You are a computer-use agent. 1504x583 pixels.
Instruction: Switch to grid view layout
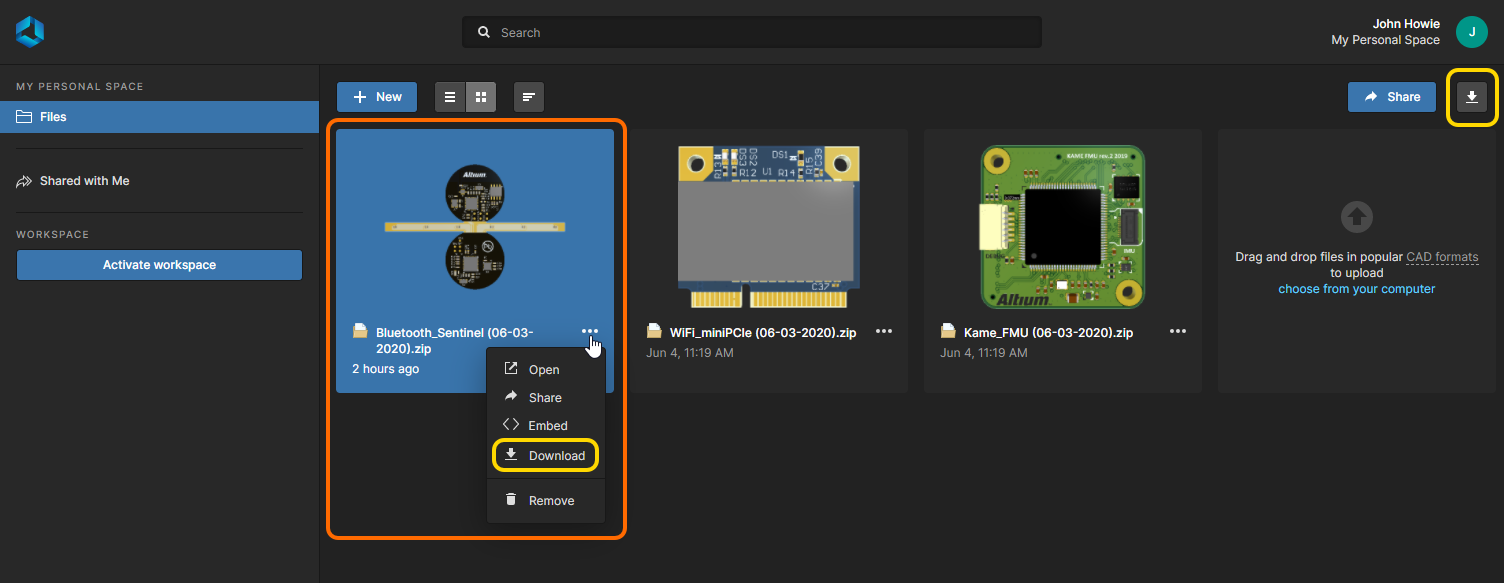pos(481,97)
